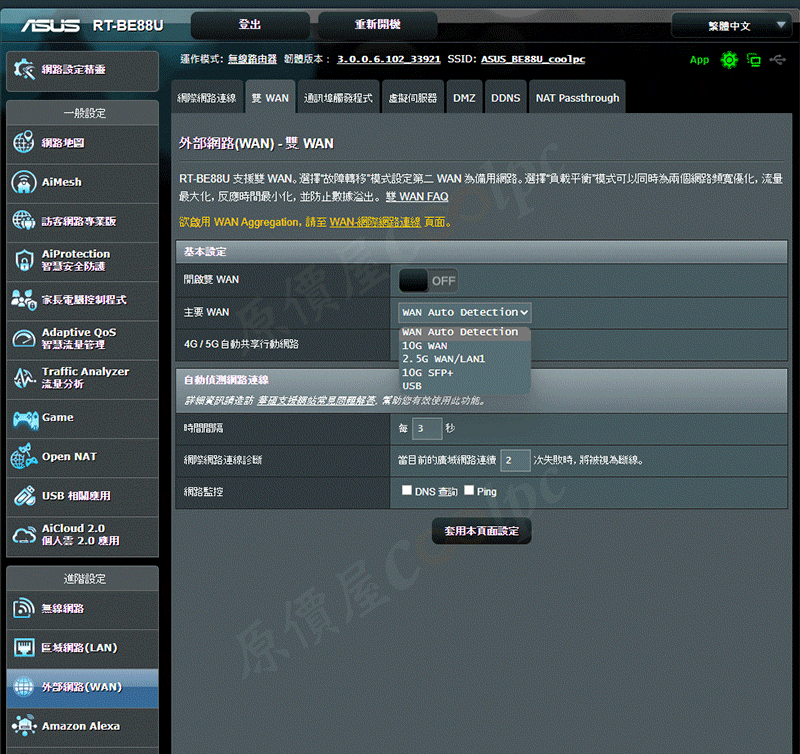Open the language selector dropdown
Screen dimensions: 800x754
click(731, 26)
